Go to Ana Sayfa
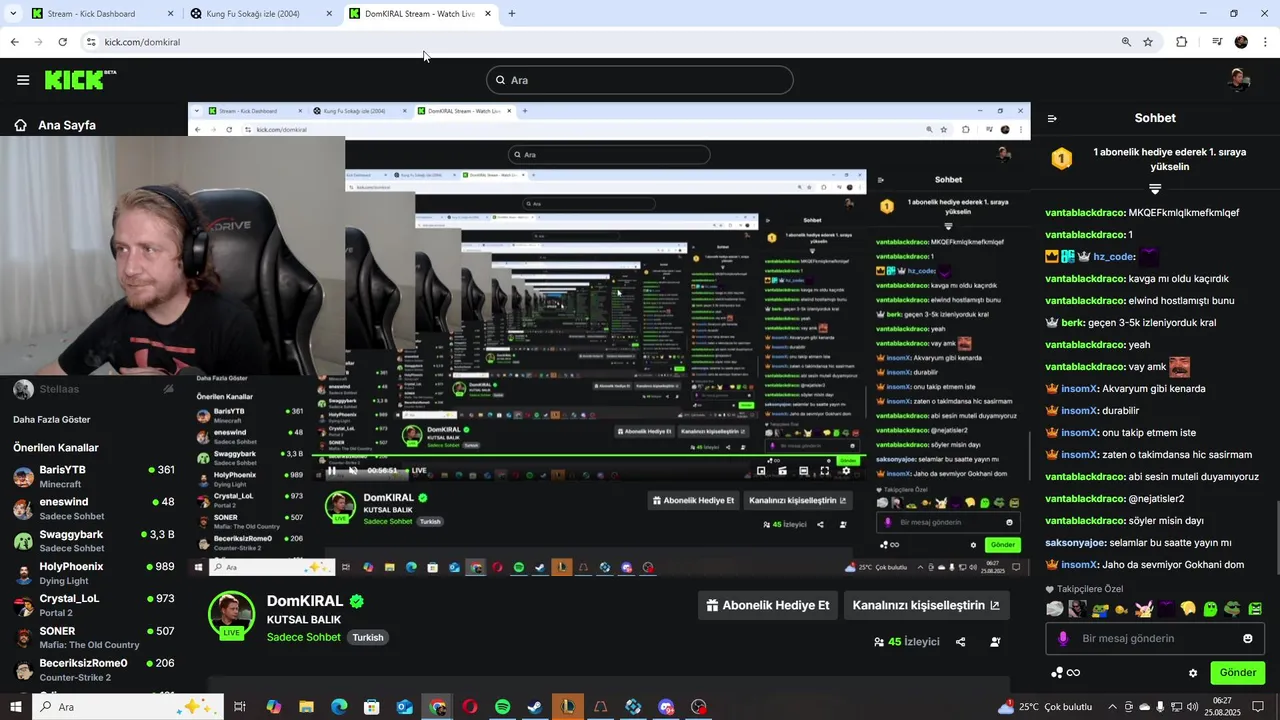The height and width of the screenshot is (720, 1280). (67, 125)
